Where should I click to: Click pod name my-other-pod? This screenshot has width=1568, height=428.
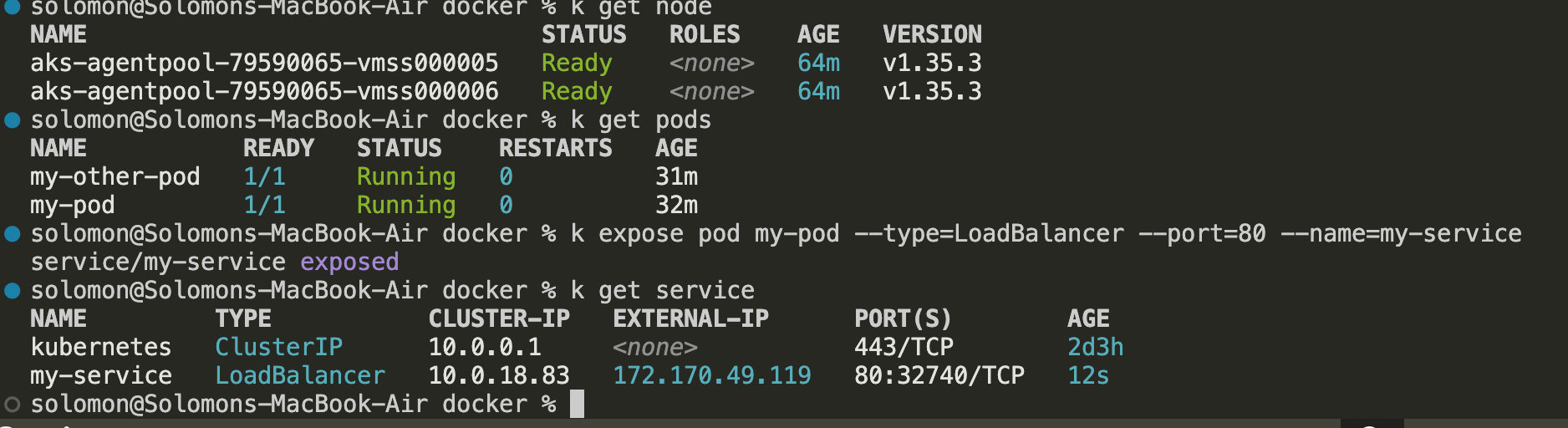[x=115, y=177]
